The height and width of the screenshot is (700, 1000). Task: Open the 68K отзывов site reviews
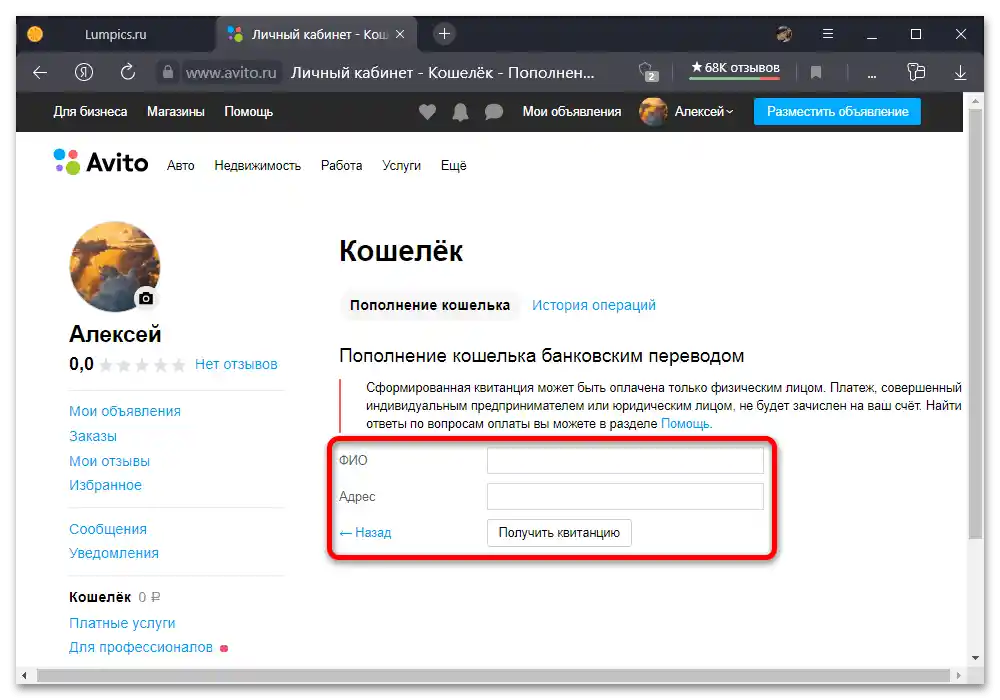coord(735,68)
